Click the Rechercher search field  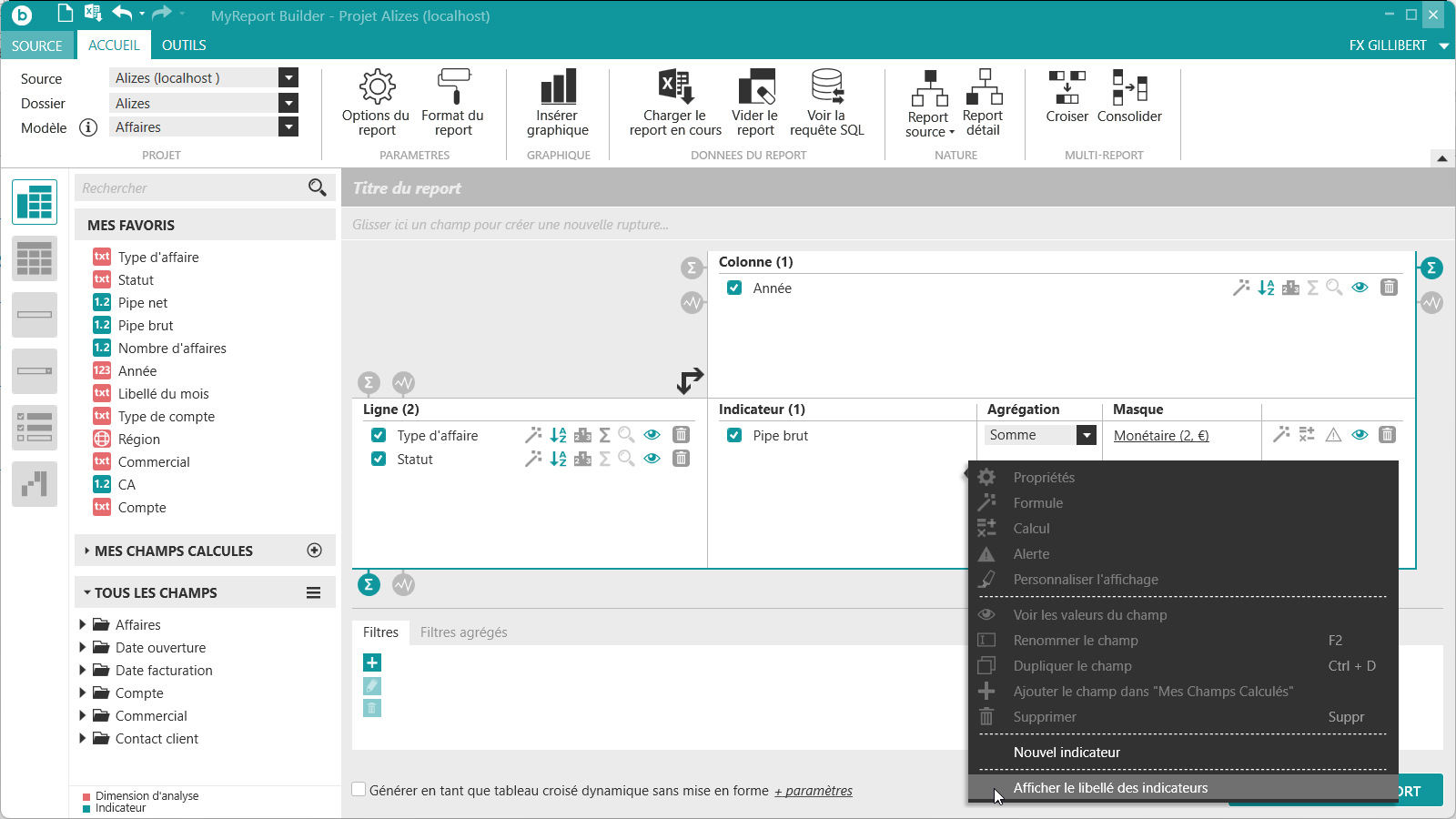coord(191,188)
